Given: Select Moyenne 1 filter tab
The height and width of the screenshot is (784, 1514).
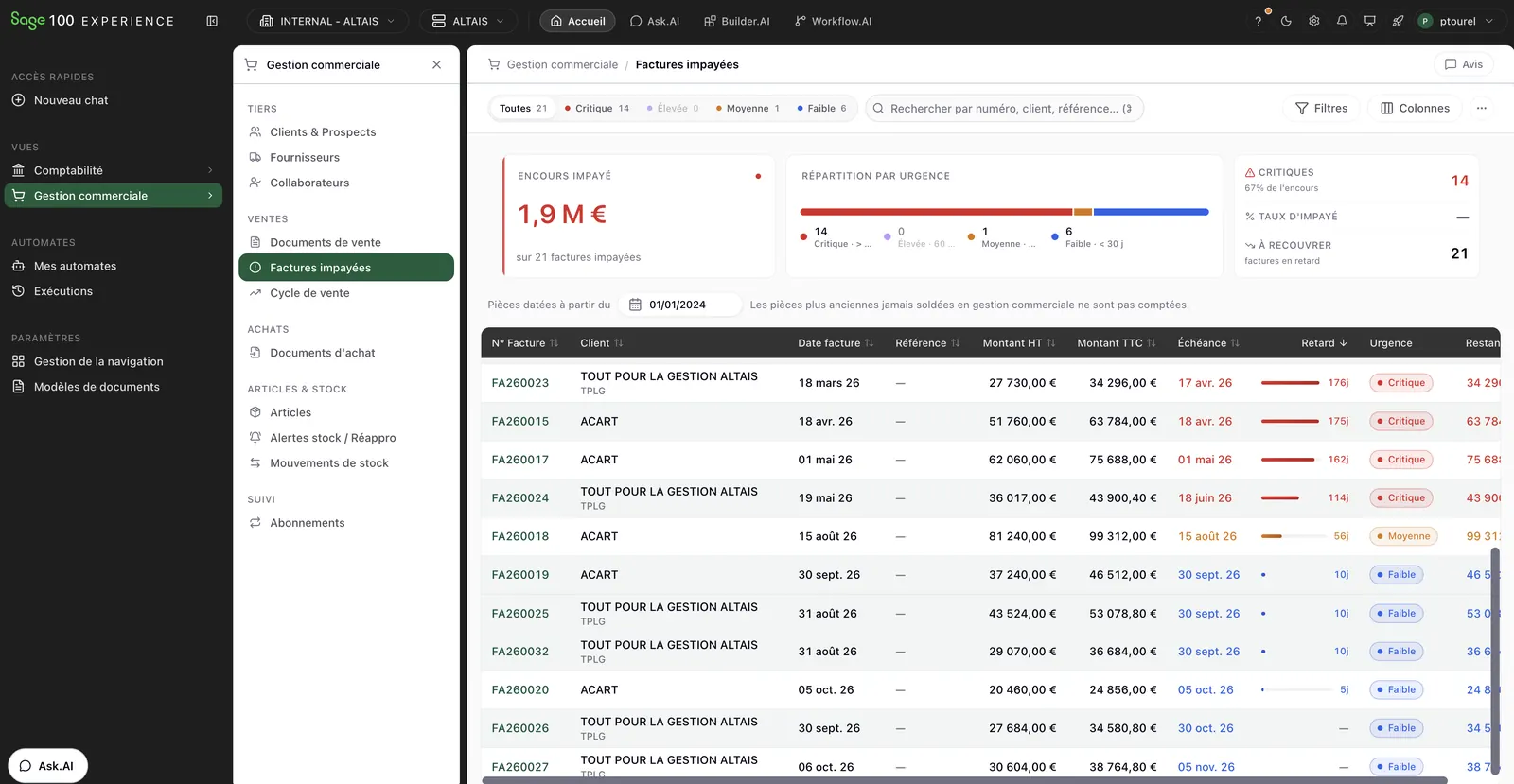Looking at the screenshot, I should click(748, 108).
